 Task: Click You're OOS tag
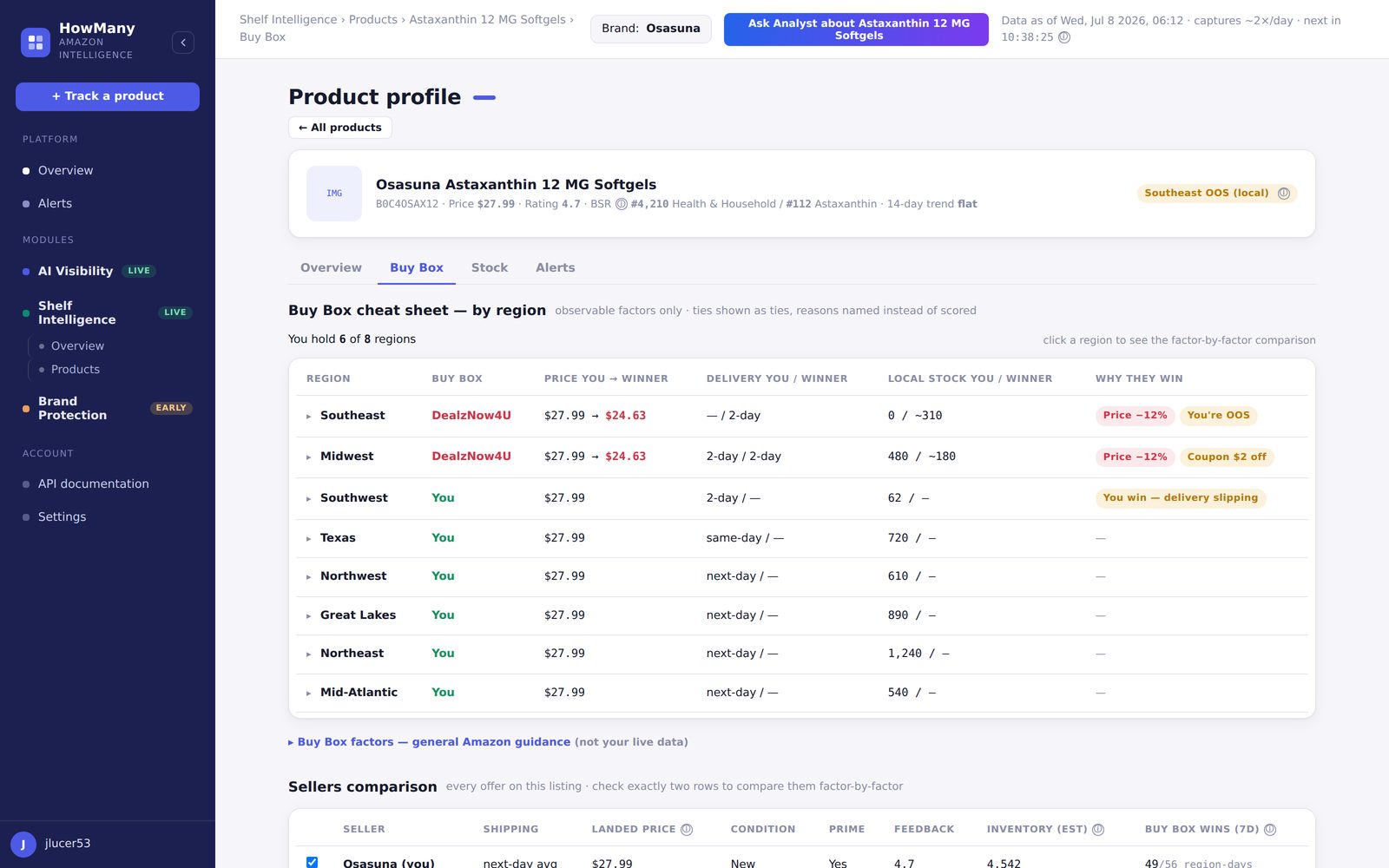pyautogui.click(x=1218, y=416)
